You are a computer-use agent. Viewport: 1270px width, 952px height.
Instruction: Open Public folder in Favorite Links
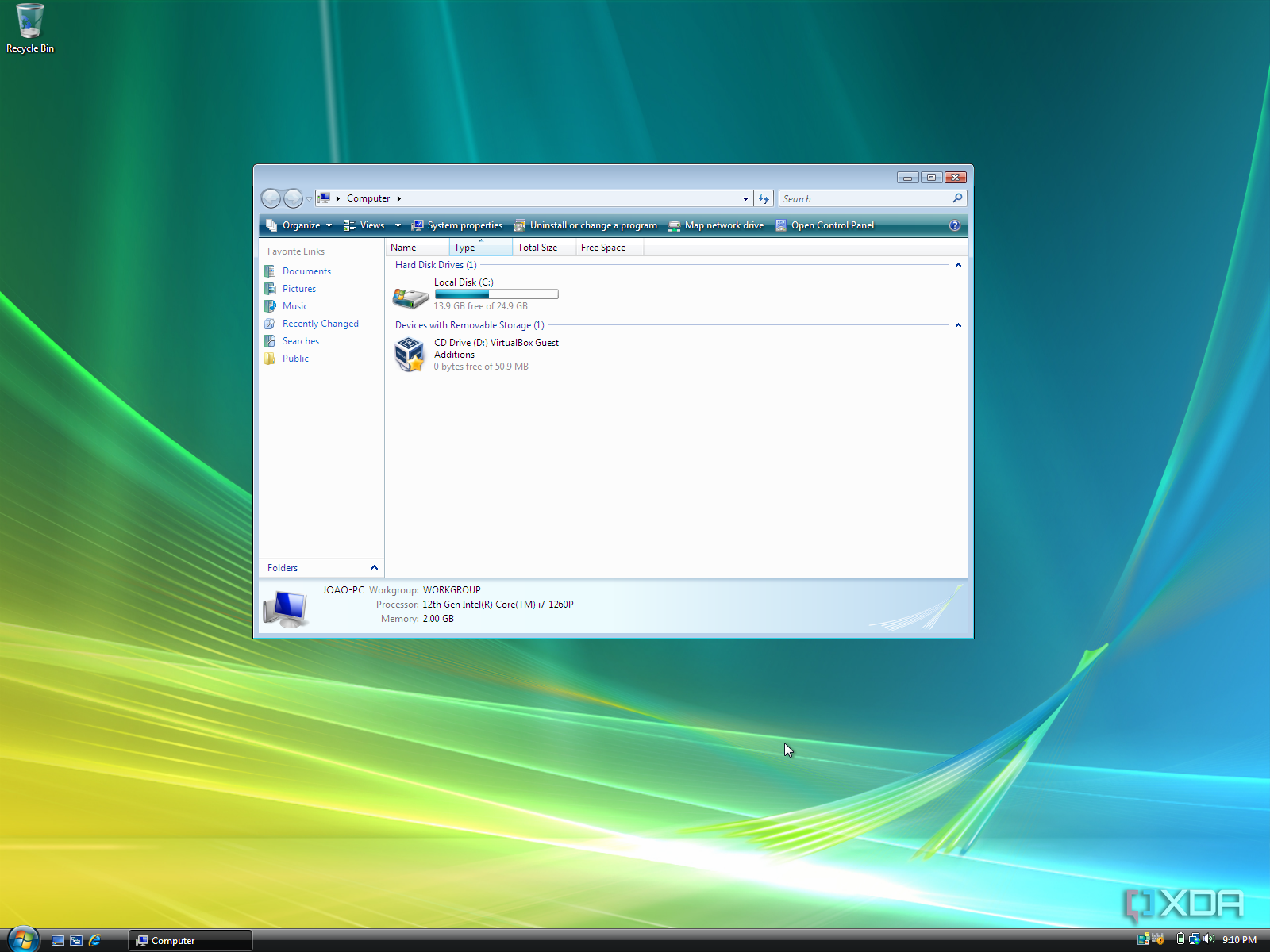click(x=295, y=359)
